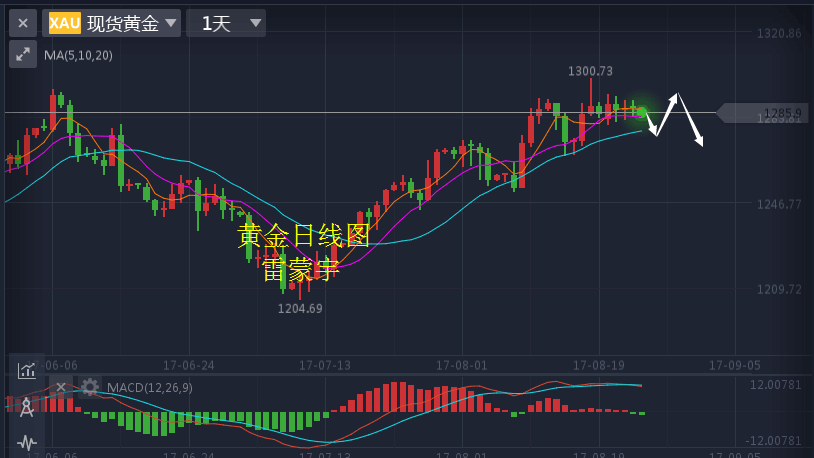Click the 黄金日线图 yellow chart annotation
The height and width of the screenshot is (458, 814).
coord(304,236)
